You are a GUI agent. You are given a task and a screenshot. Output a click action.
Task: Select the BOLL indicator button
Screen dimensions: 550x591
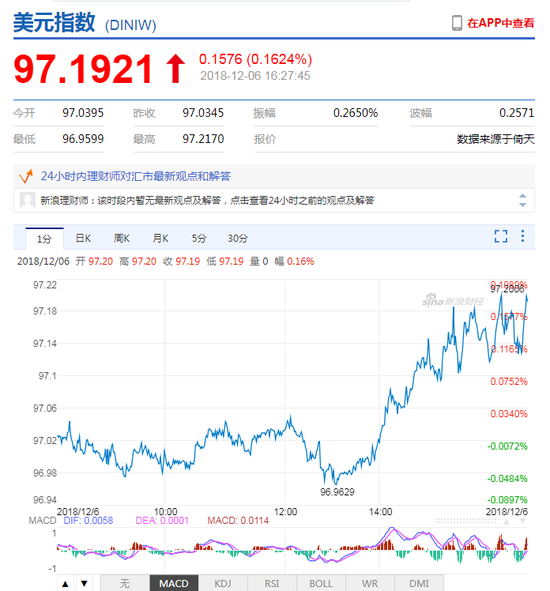(321, 583)
